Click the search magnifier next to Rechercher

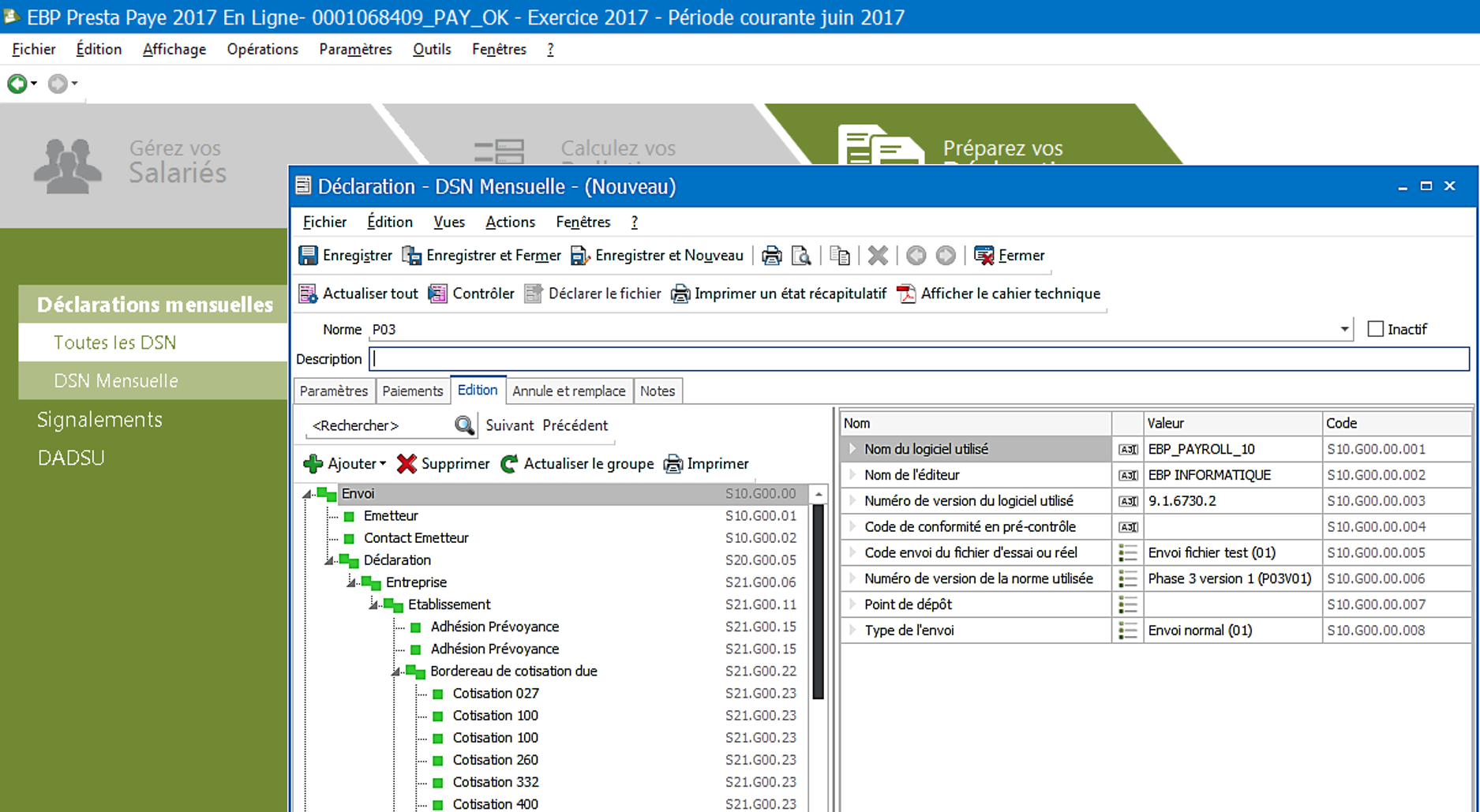(465, 425)
